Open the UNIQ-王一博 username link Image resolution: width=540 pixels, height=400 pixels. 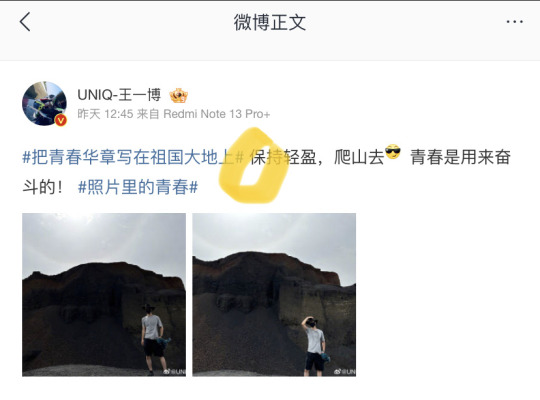(119, 95)
